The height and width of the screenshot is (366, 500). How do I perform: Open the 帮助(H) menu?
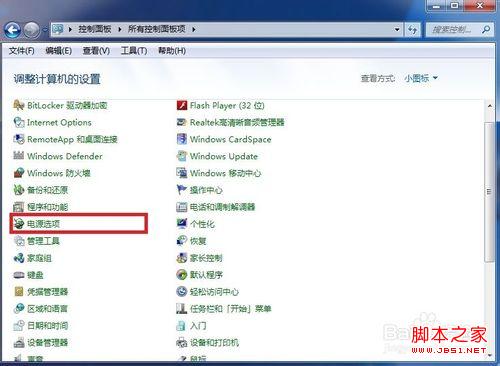(x=172, y=51)
